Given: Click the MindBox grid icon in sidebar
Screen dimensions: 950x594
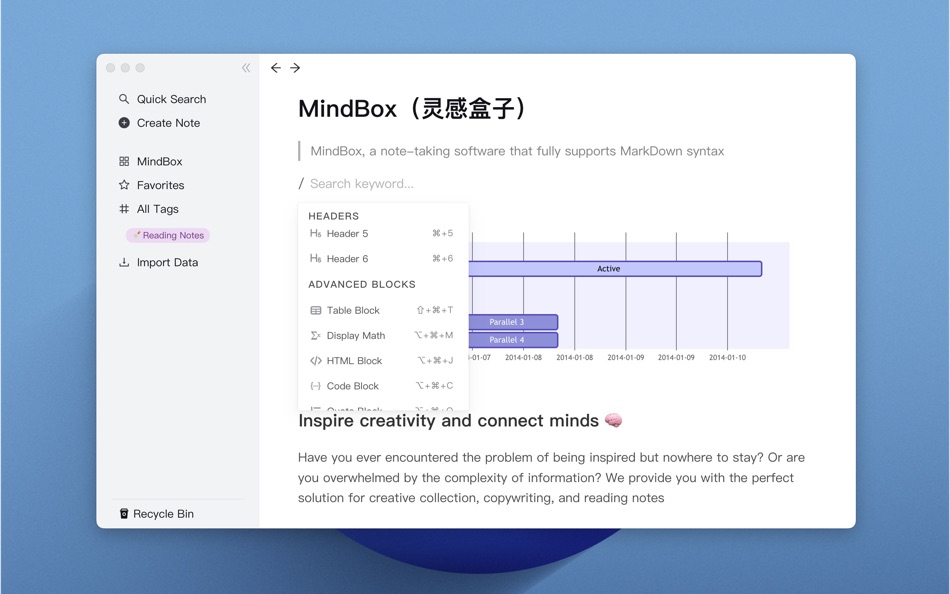Looking at the screenshot, I should (x=124, y=161).
